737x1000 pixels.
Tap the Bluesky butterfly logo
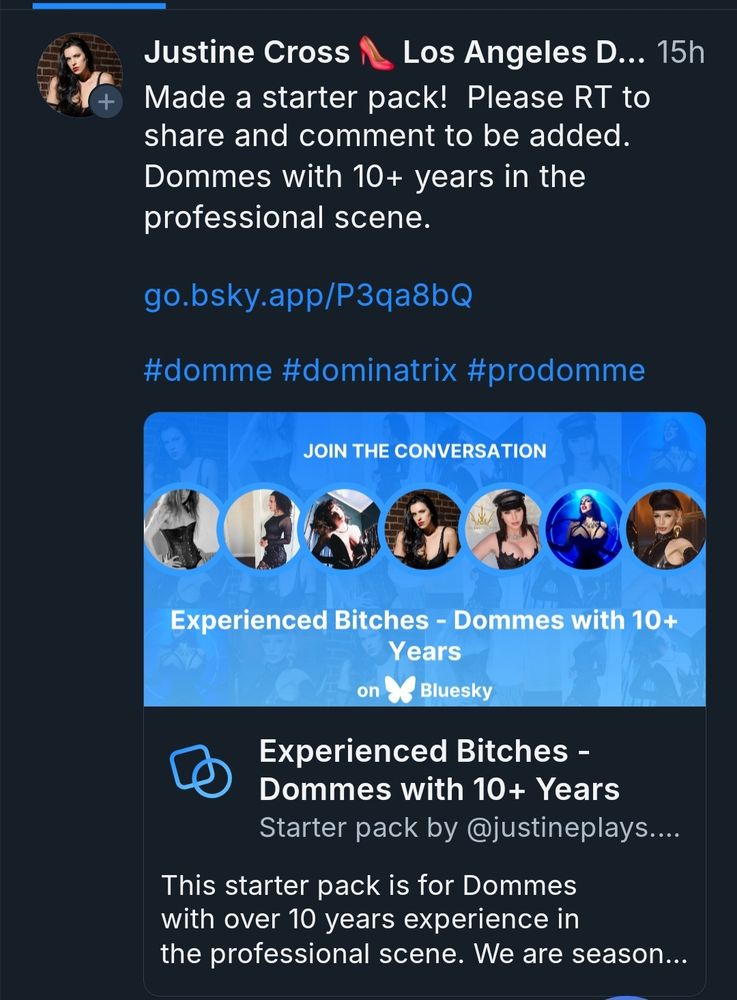click(400, 689)
